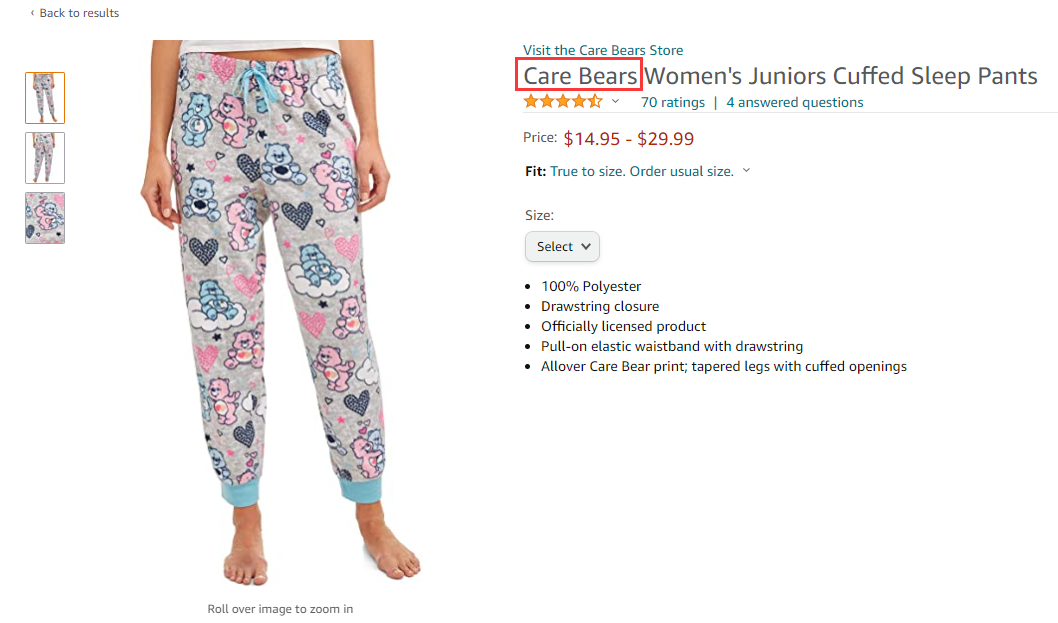Select the third close-up print thumbnail
Image resolution: width=1058 pixels, height=623 pixels.
[45, 218]
